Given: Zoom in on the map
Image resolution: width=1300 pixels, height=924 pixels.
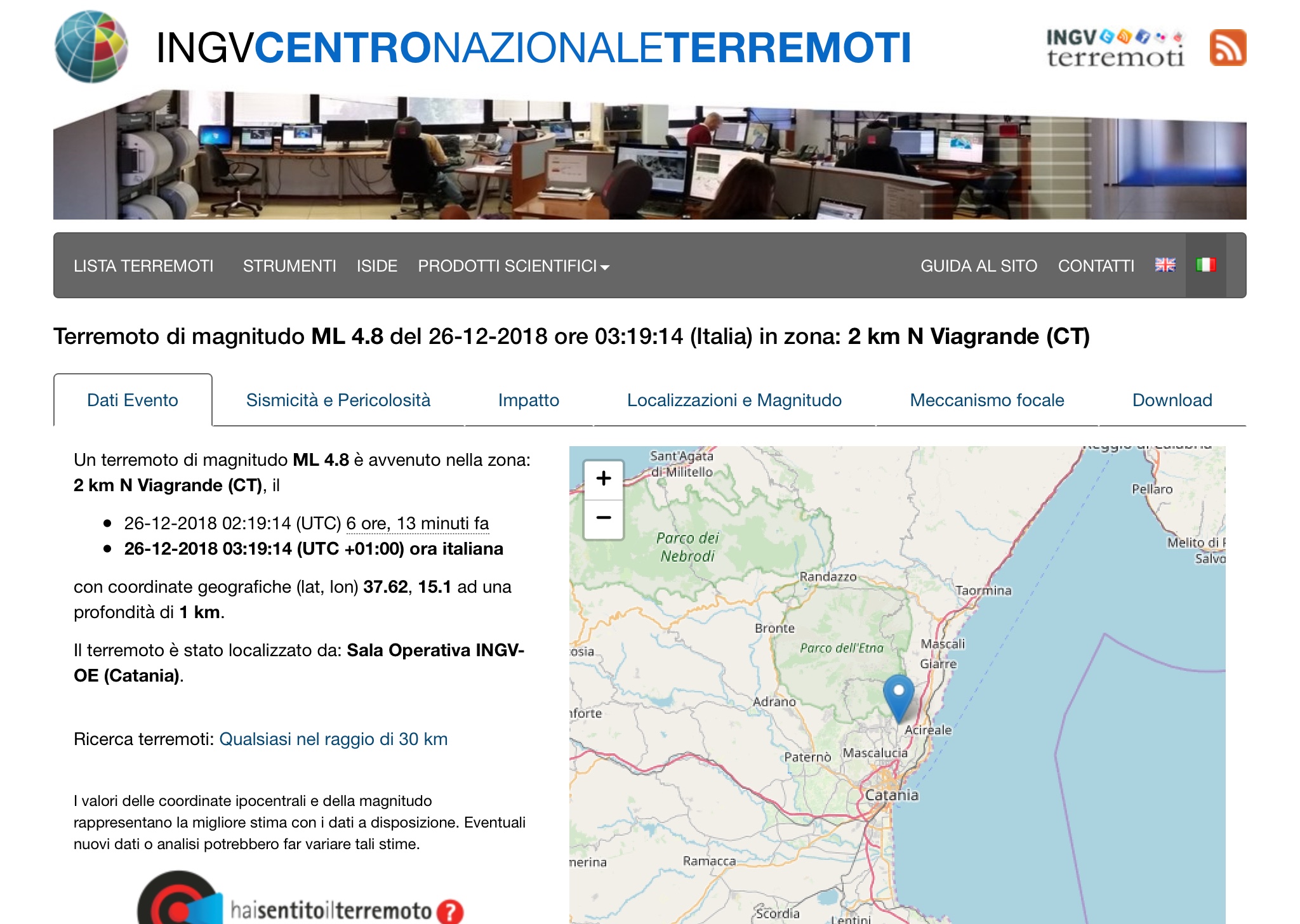Looking at the screenshot, I should (x=604, y=479).
